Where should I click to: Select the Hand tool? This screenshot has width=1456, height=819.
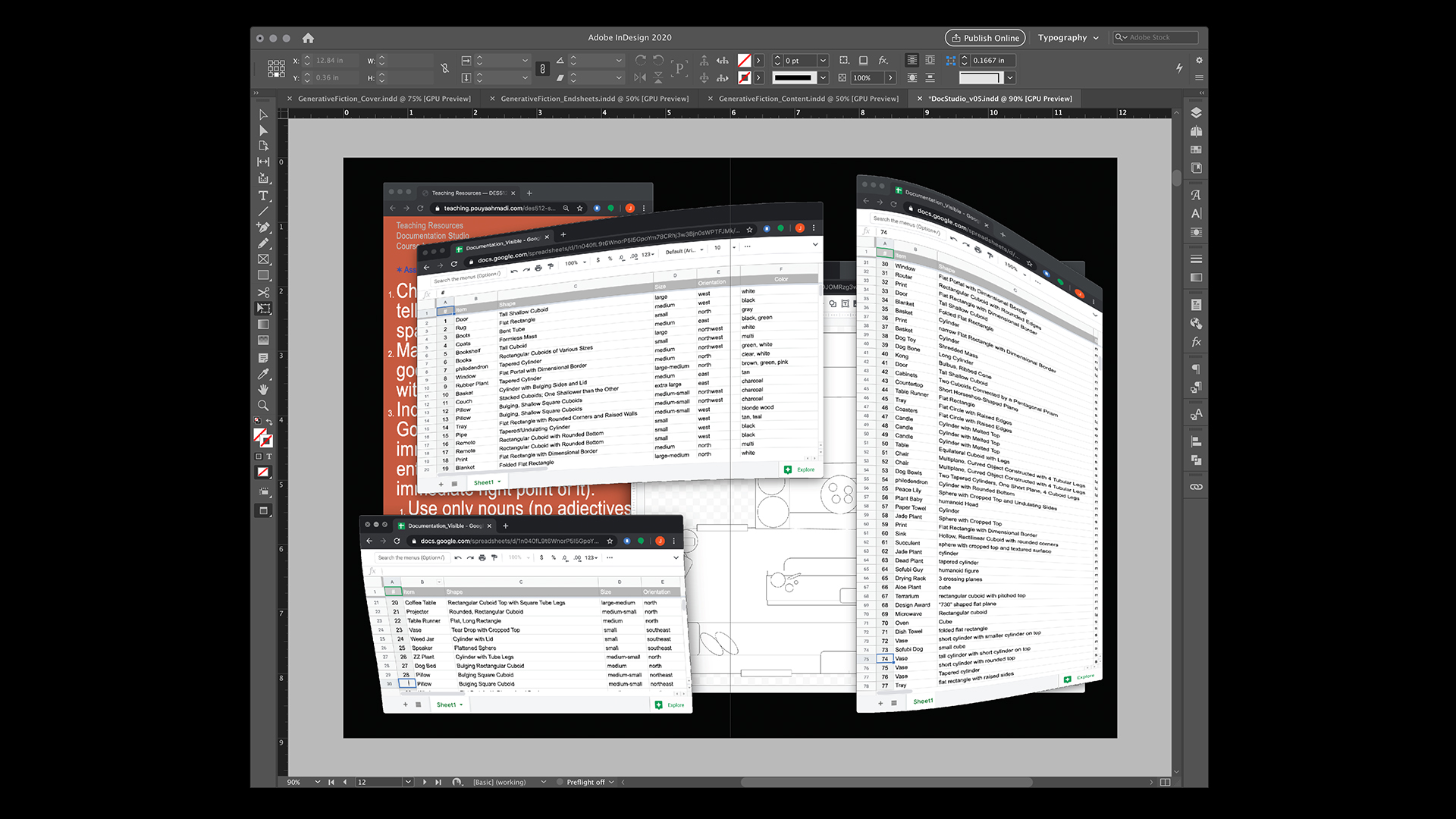point(263,390)
